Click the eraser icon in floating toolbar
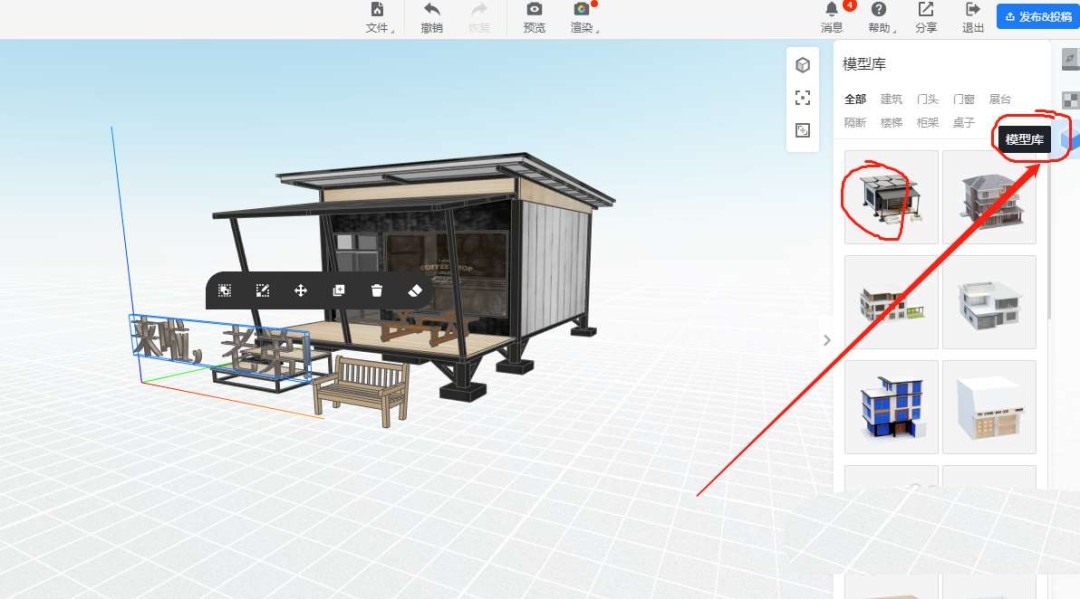The image size is (1080, 599). click(x=416, y=290)
